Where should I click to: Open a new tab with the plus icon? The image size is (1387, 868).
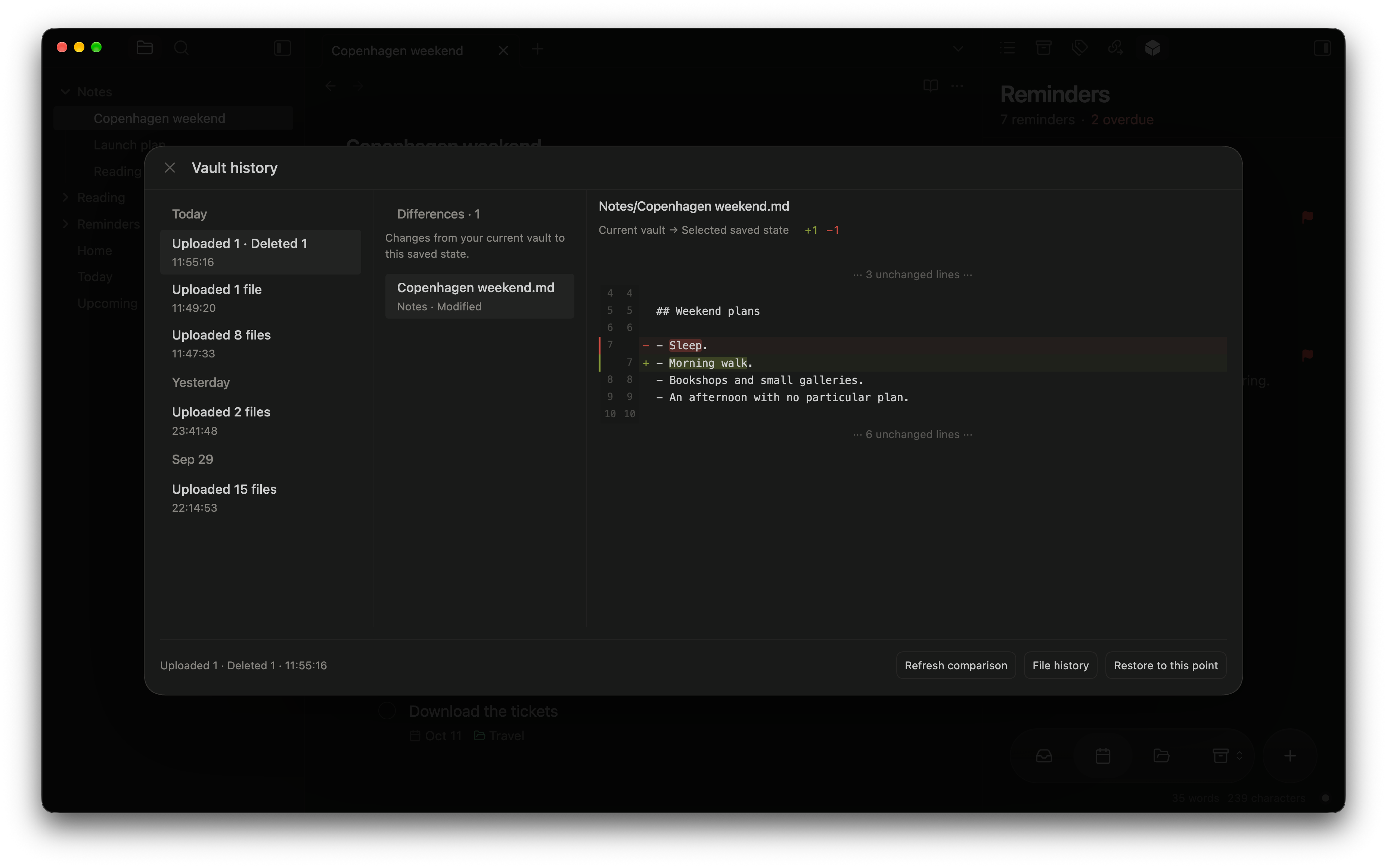[x=537, y=49]
